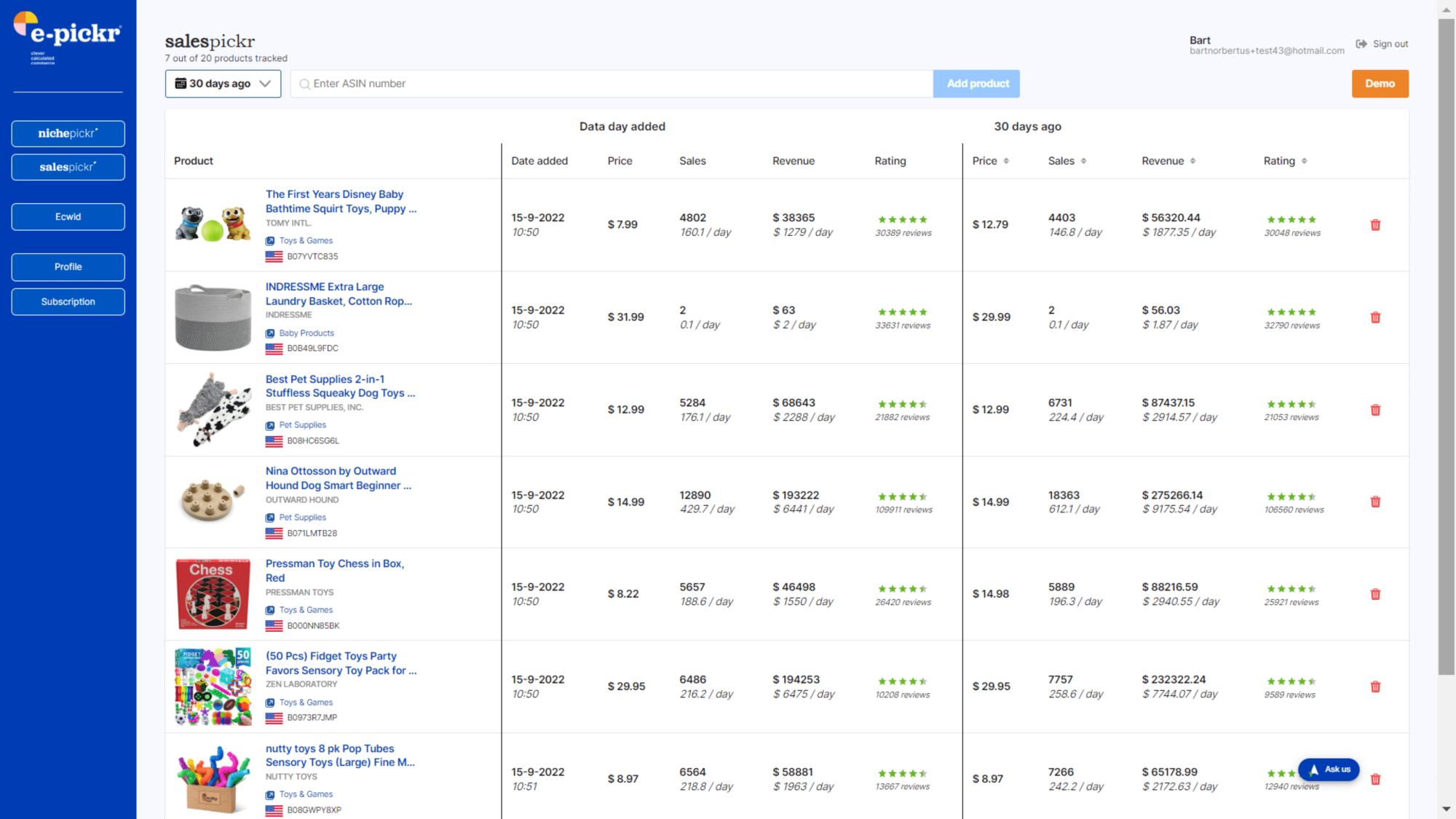Click the calendar icon in the date selector
This screenshot has height=819, width=1456.
tap(180, 83)
